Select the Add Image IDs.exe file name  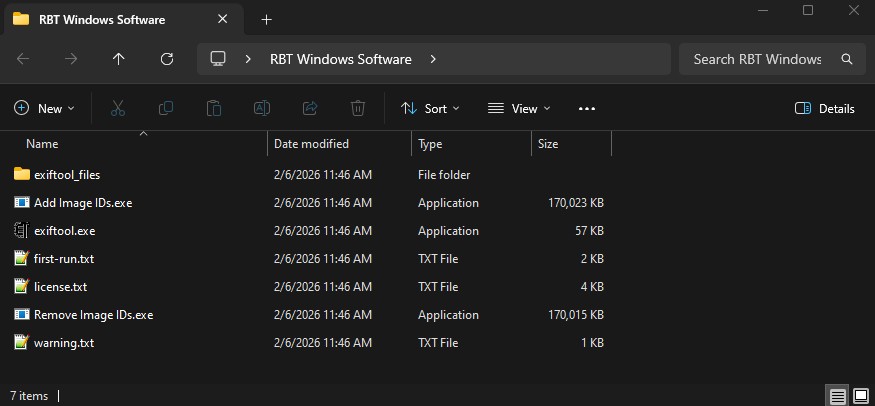(83, 203)
